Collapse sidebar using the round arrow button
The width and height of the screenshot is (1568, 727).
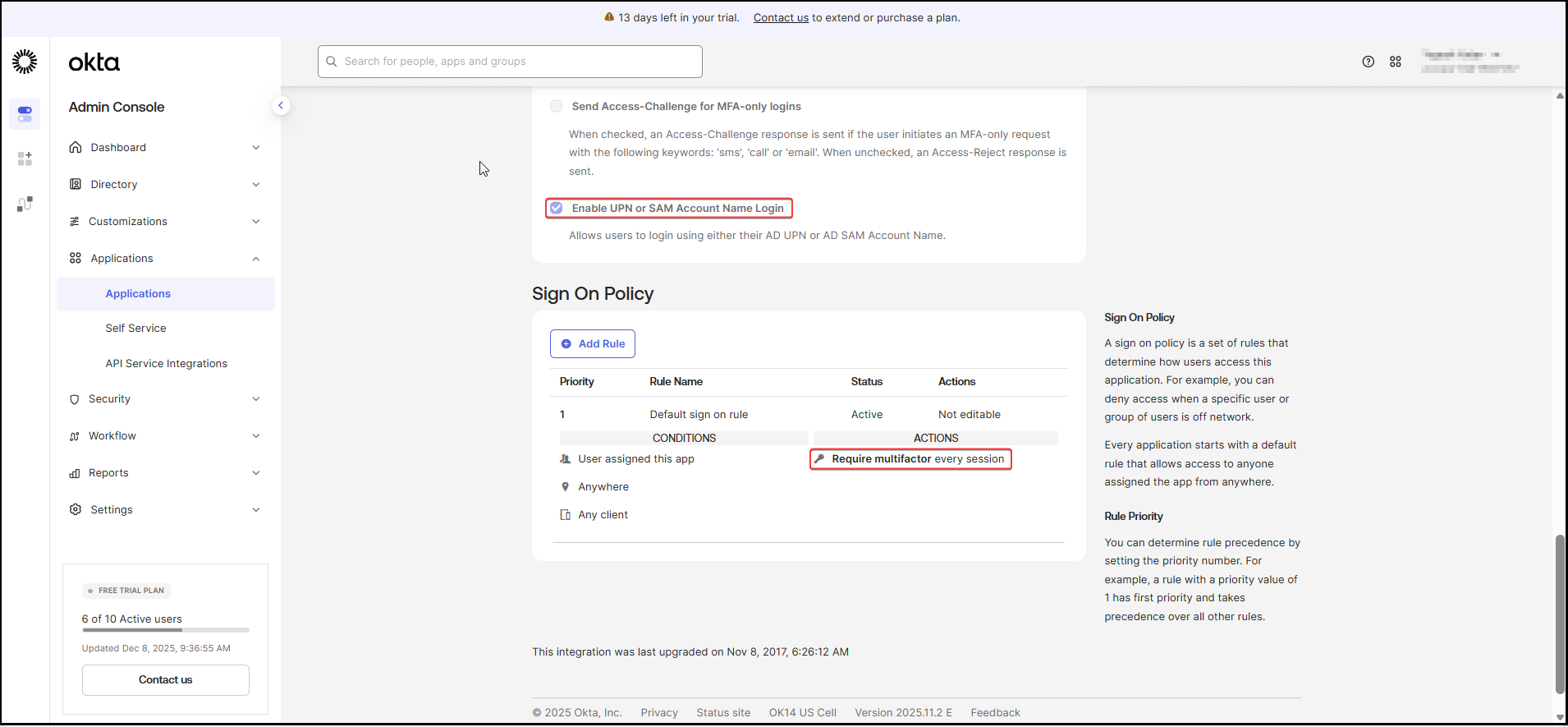point(281,105)
